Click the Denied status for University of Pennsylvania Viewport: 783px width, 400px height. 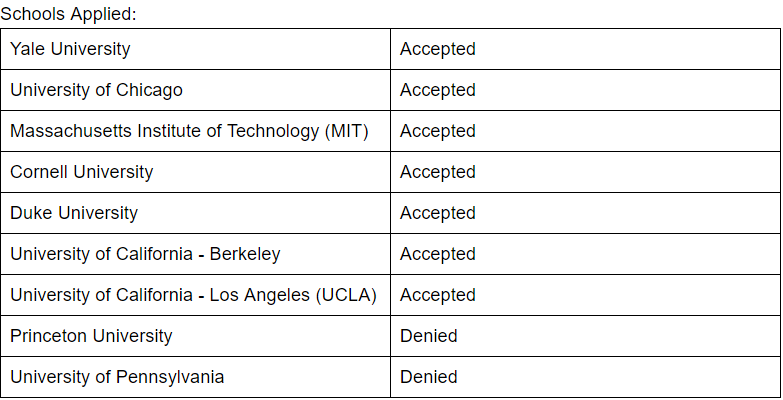click(x=429, y=377)
